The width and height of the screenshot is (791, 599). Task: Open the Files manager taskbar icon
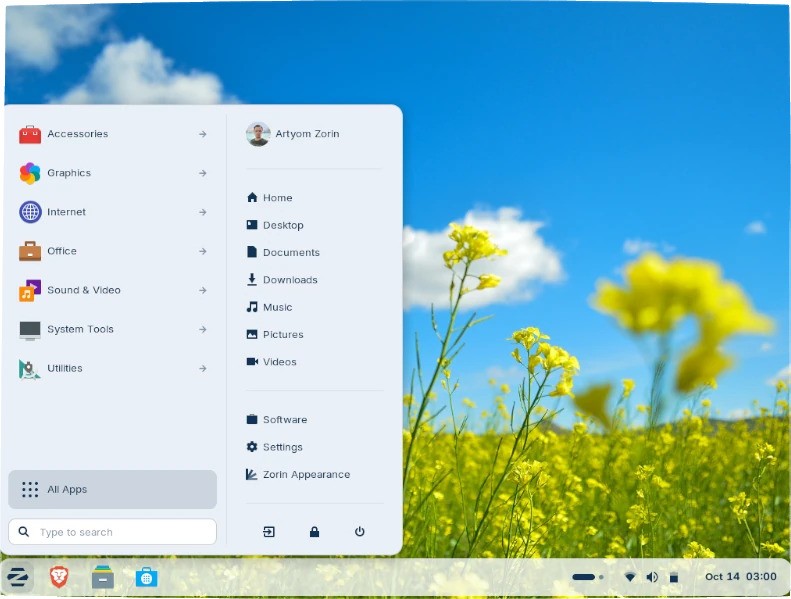coord(102,577)
